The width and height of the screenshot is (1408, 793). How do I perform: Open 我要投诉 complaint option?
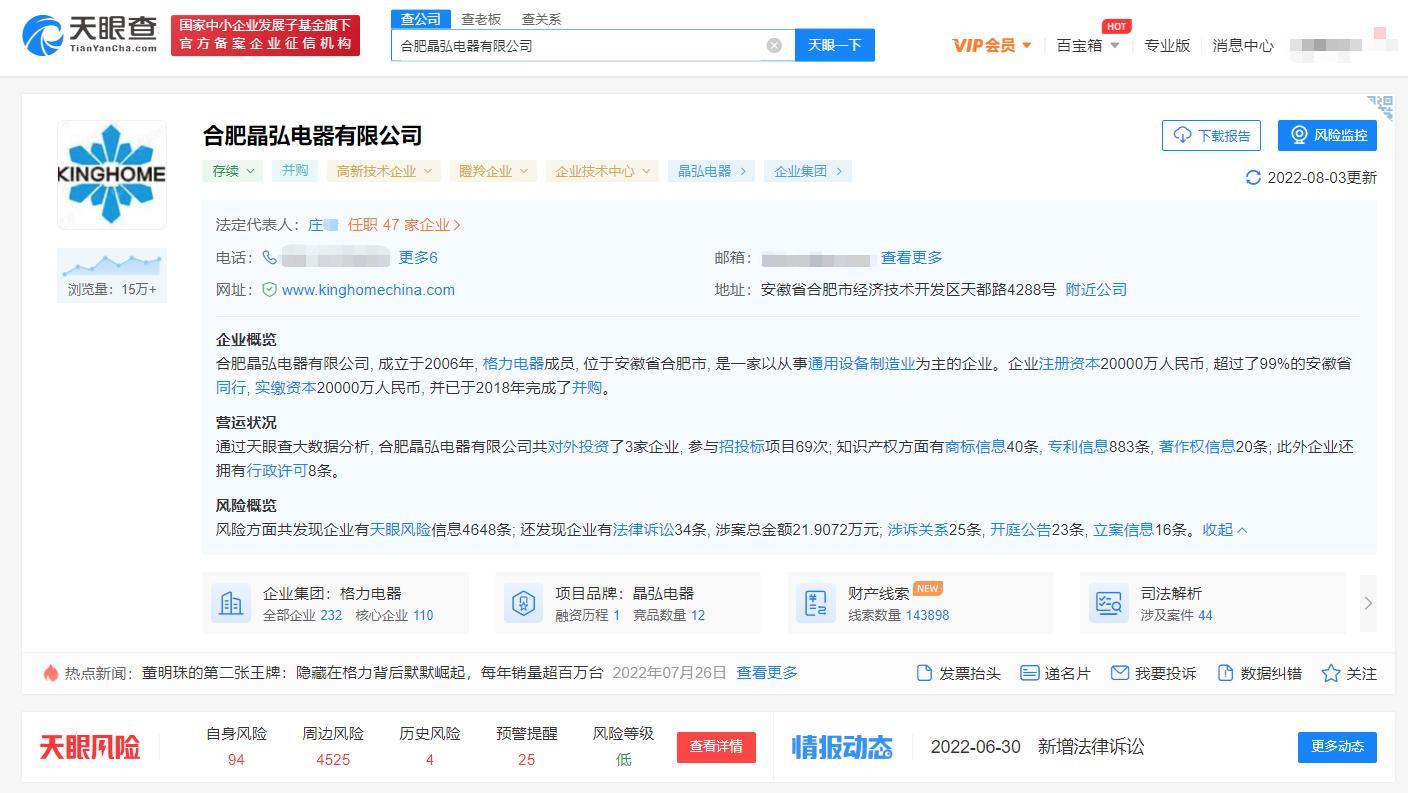[1153, 673]
